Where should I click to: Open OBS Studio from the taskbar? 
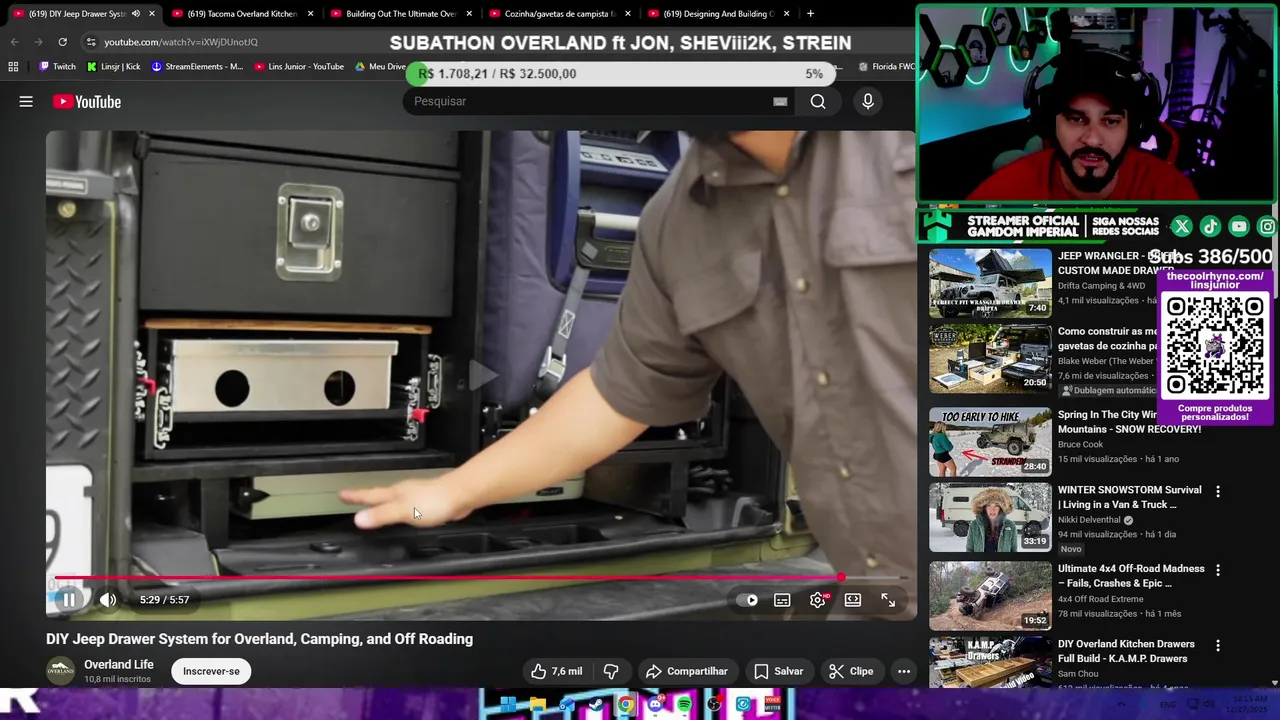pos(714,704)
